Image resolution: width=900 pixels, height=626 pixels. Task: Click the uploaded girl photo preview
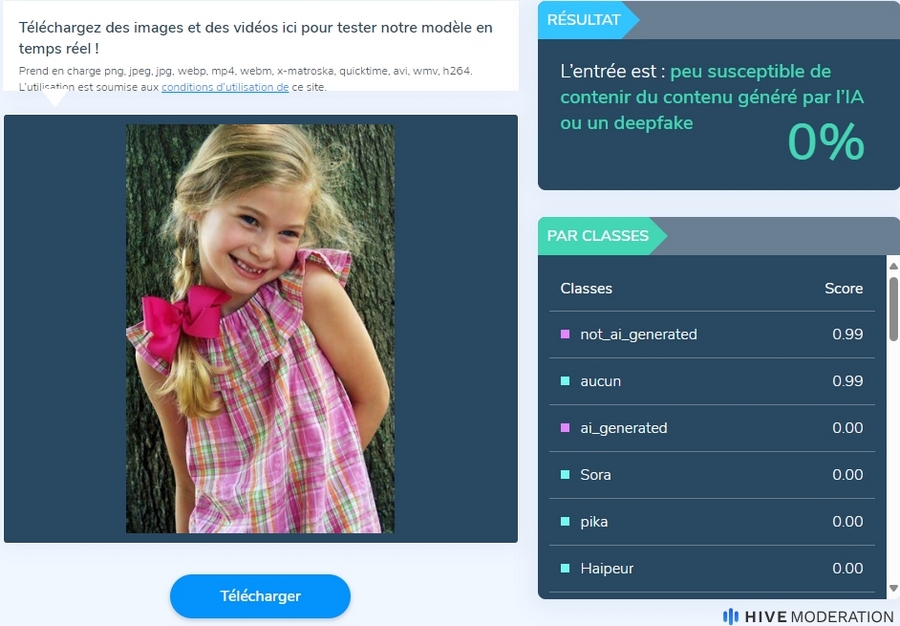(260, 329)
